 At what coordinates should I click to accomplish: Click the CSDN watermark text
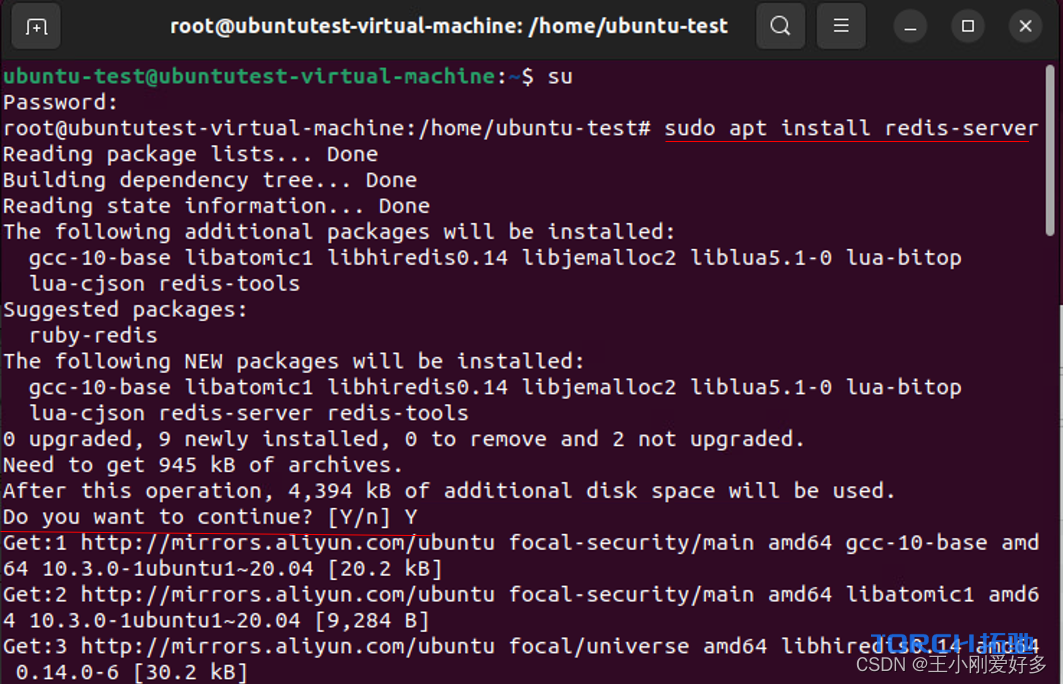click(x=951, y=664)
